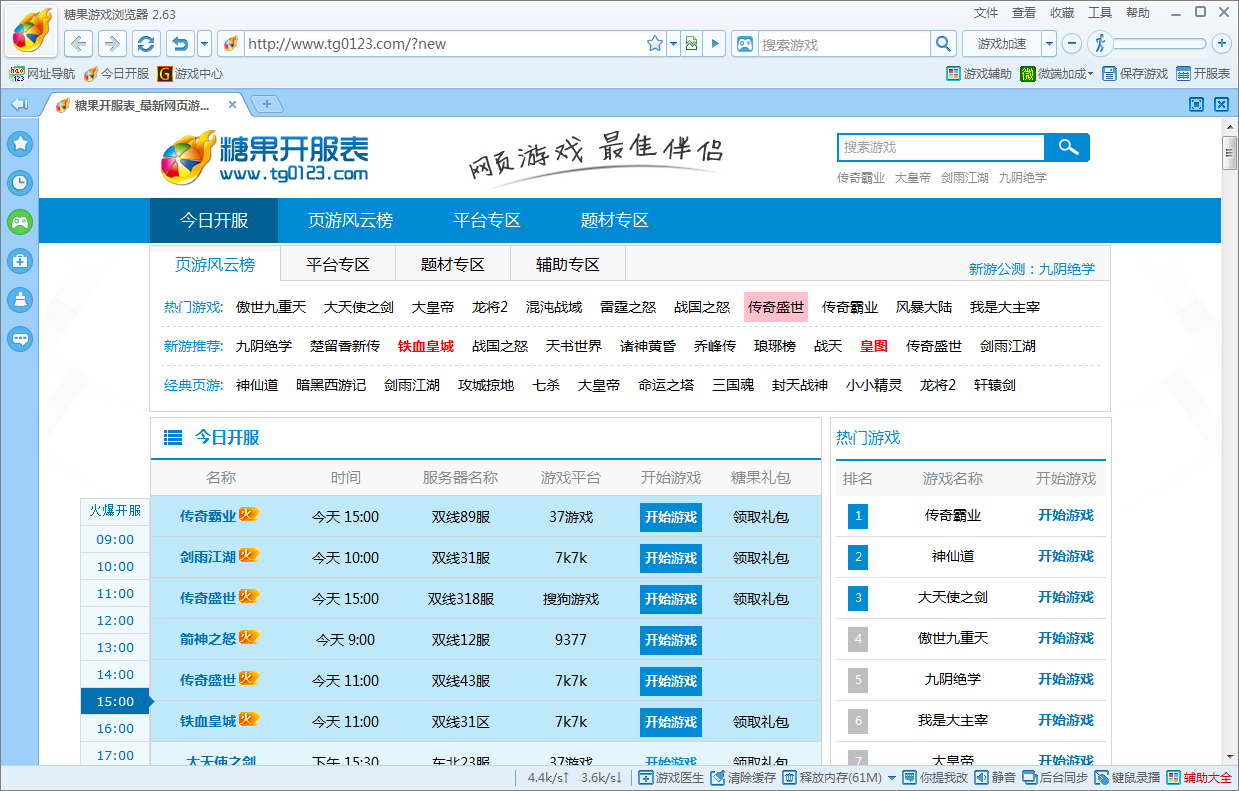Open the dropdown next to the undo icon
The width and height of the screenshot is (1239, 791).
click(204, 44)
